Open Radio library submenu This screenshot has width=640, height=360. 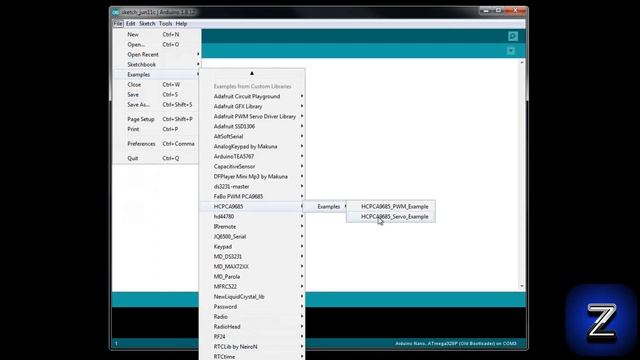click(252, 317)
